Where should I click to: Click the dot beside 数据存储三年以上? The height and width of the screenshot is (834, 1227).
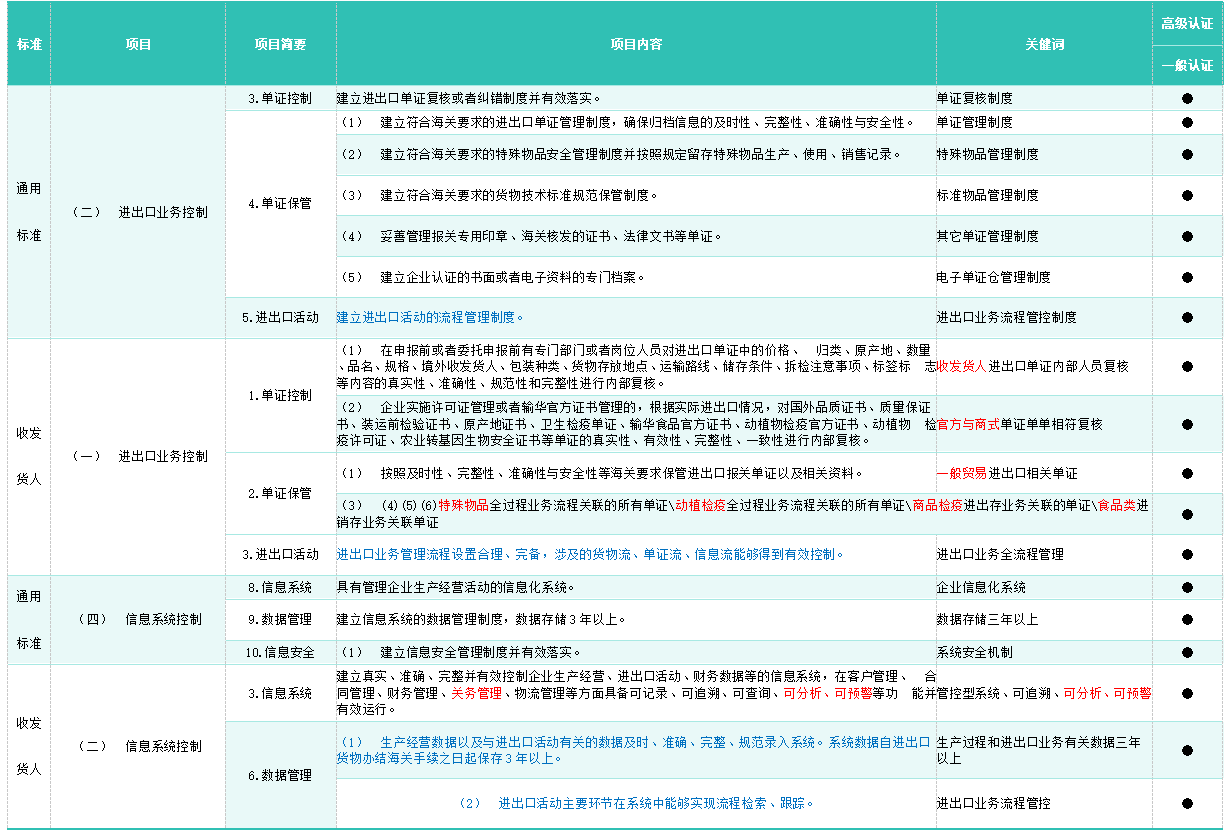coord(1187,619)
